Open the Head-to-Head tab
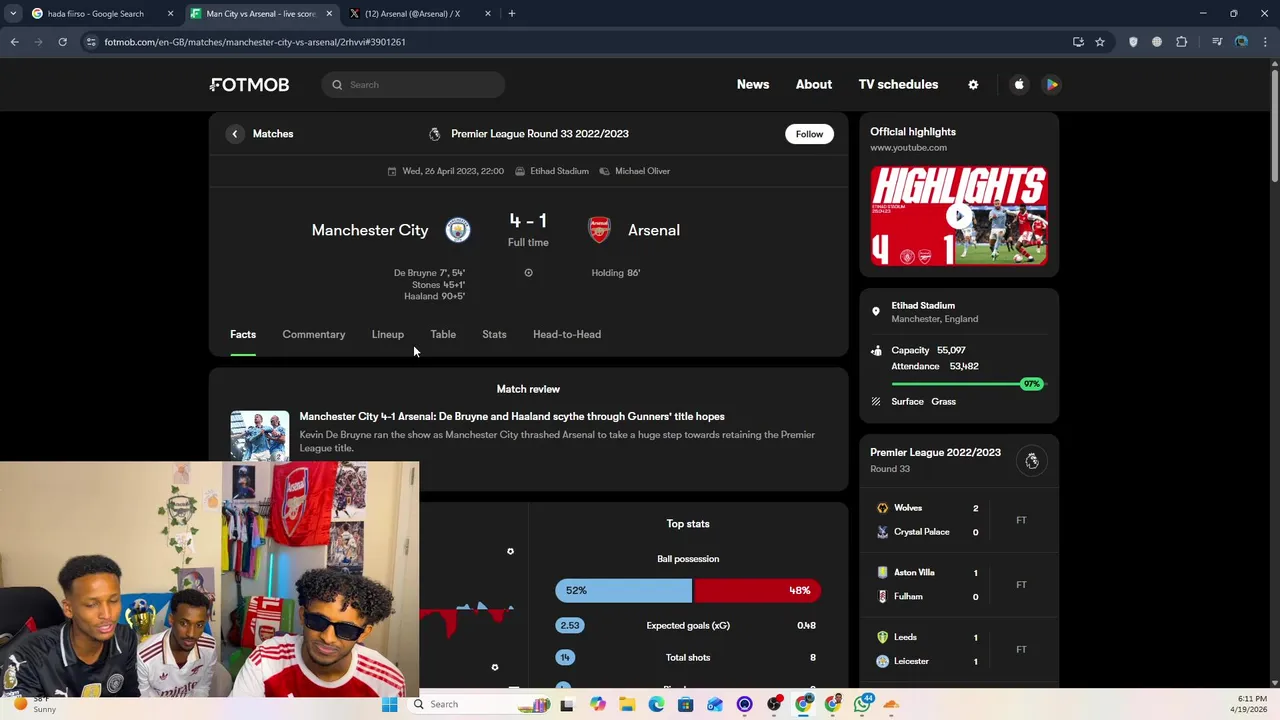Viewport: 1280px width, 720px height. tap(567, 334)
